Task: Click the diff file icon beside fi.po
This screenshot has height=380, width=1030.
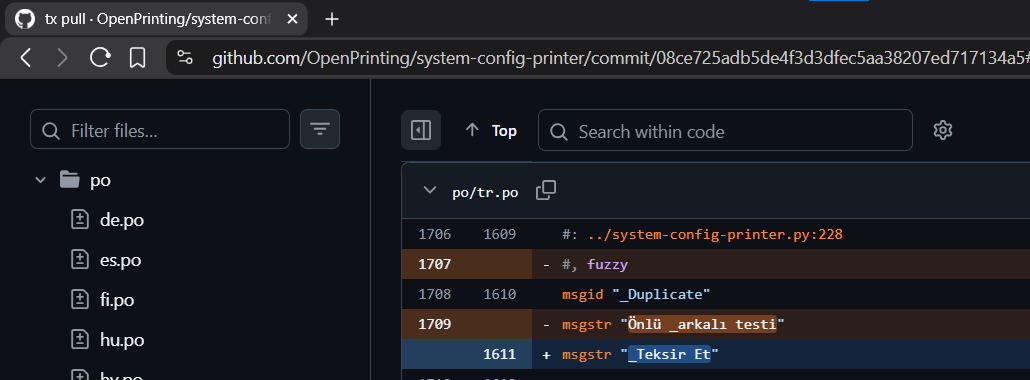Action: tap(79, 300)
